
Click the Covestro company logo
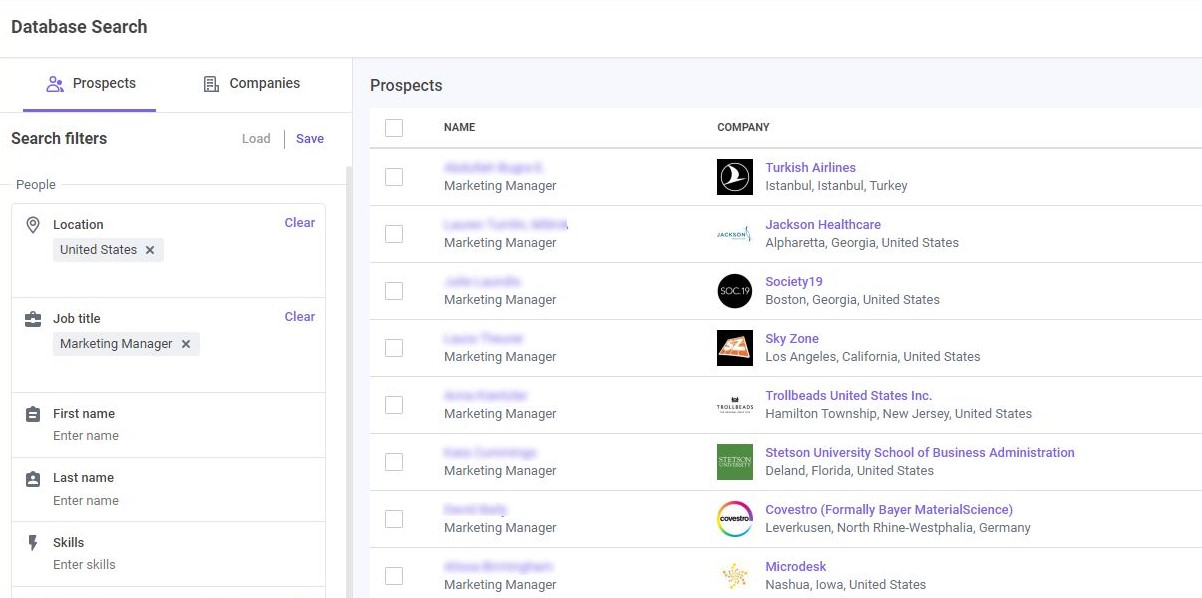pyautogui.click(x=735, y=519)
